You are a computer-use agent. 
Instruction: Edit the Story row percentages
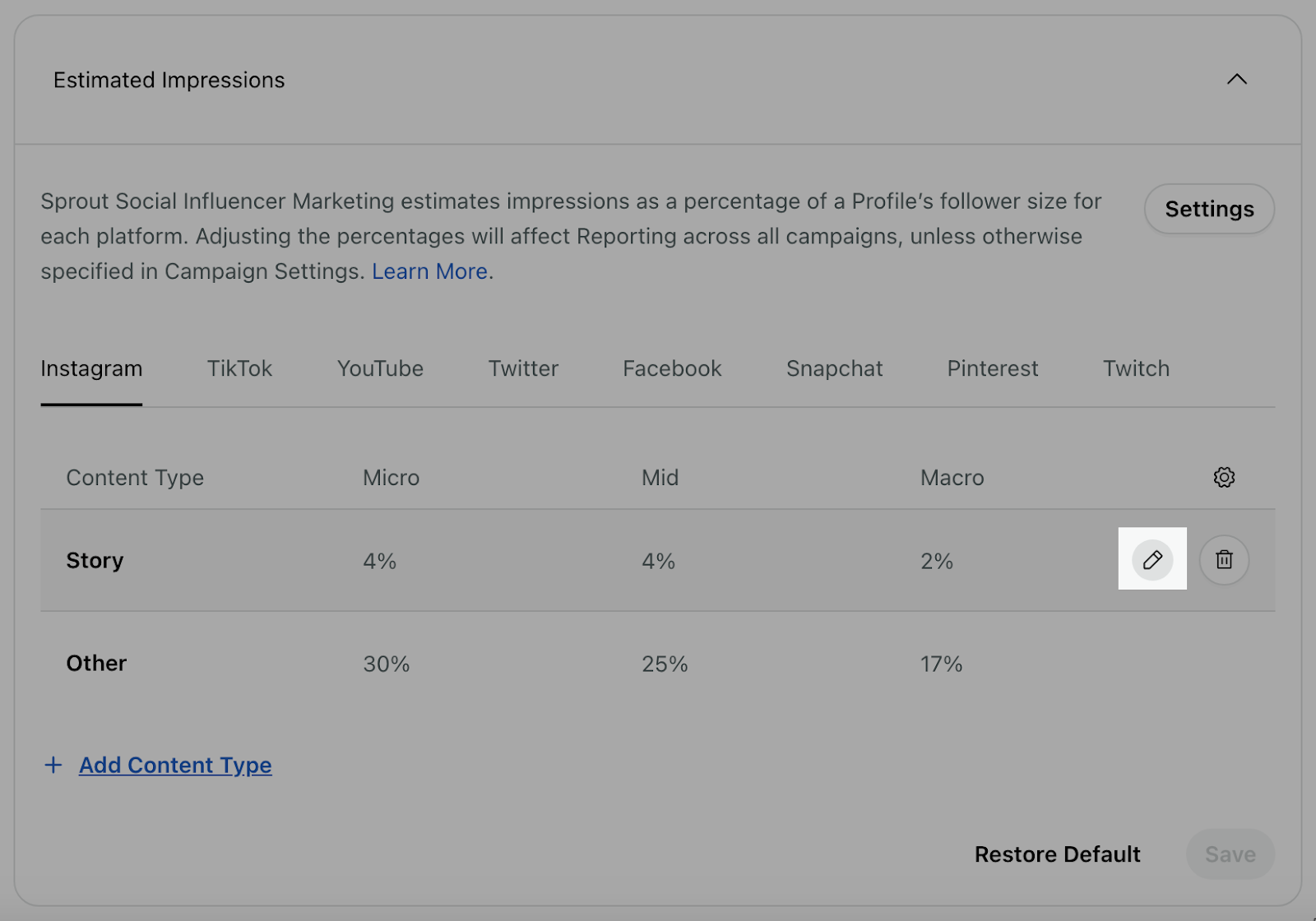1152,560
